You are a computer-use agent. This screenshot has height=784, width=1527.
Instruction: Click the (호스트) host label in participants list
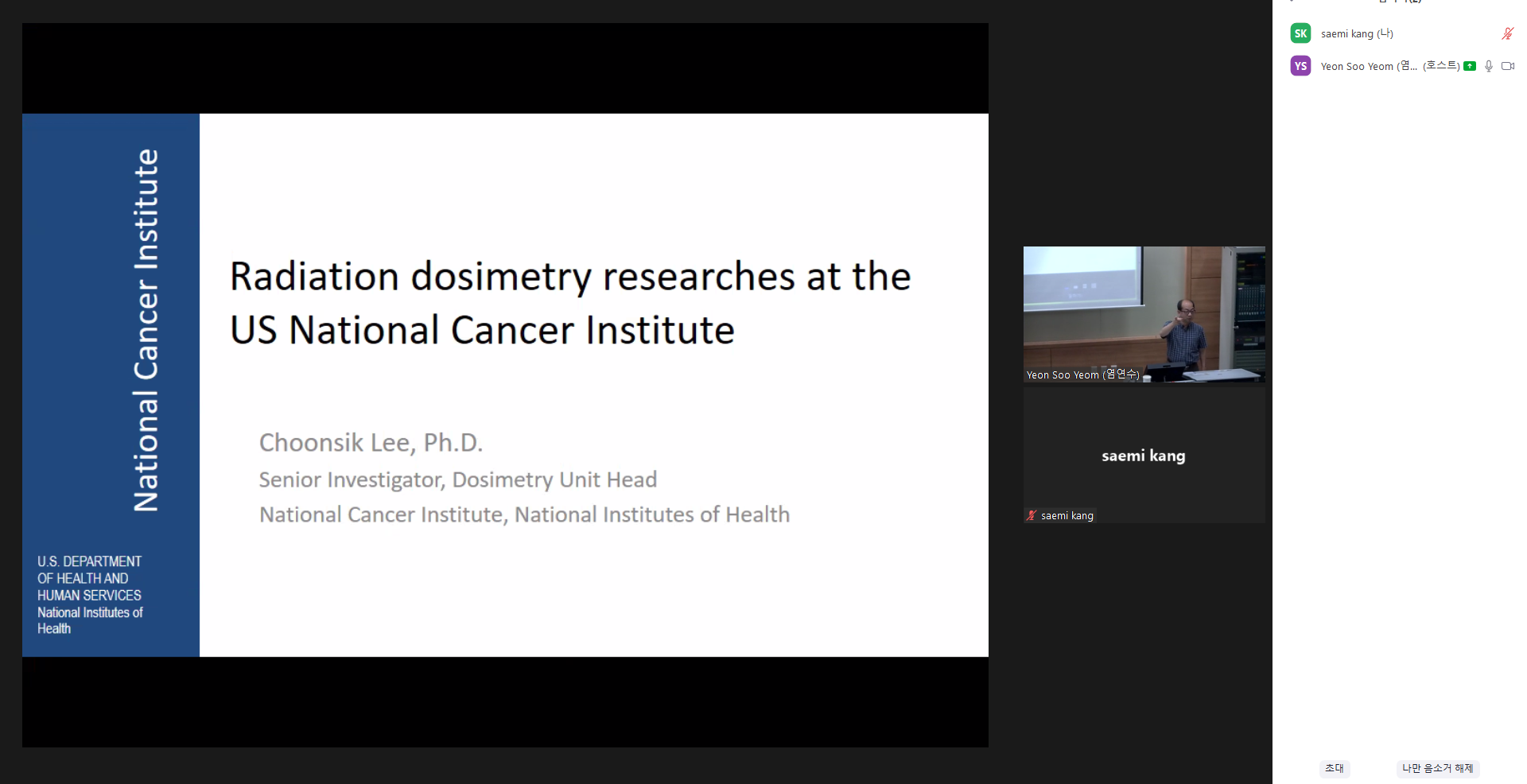click(x=1441, y=66)
